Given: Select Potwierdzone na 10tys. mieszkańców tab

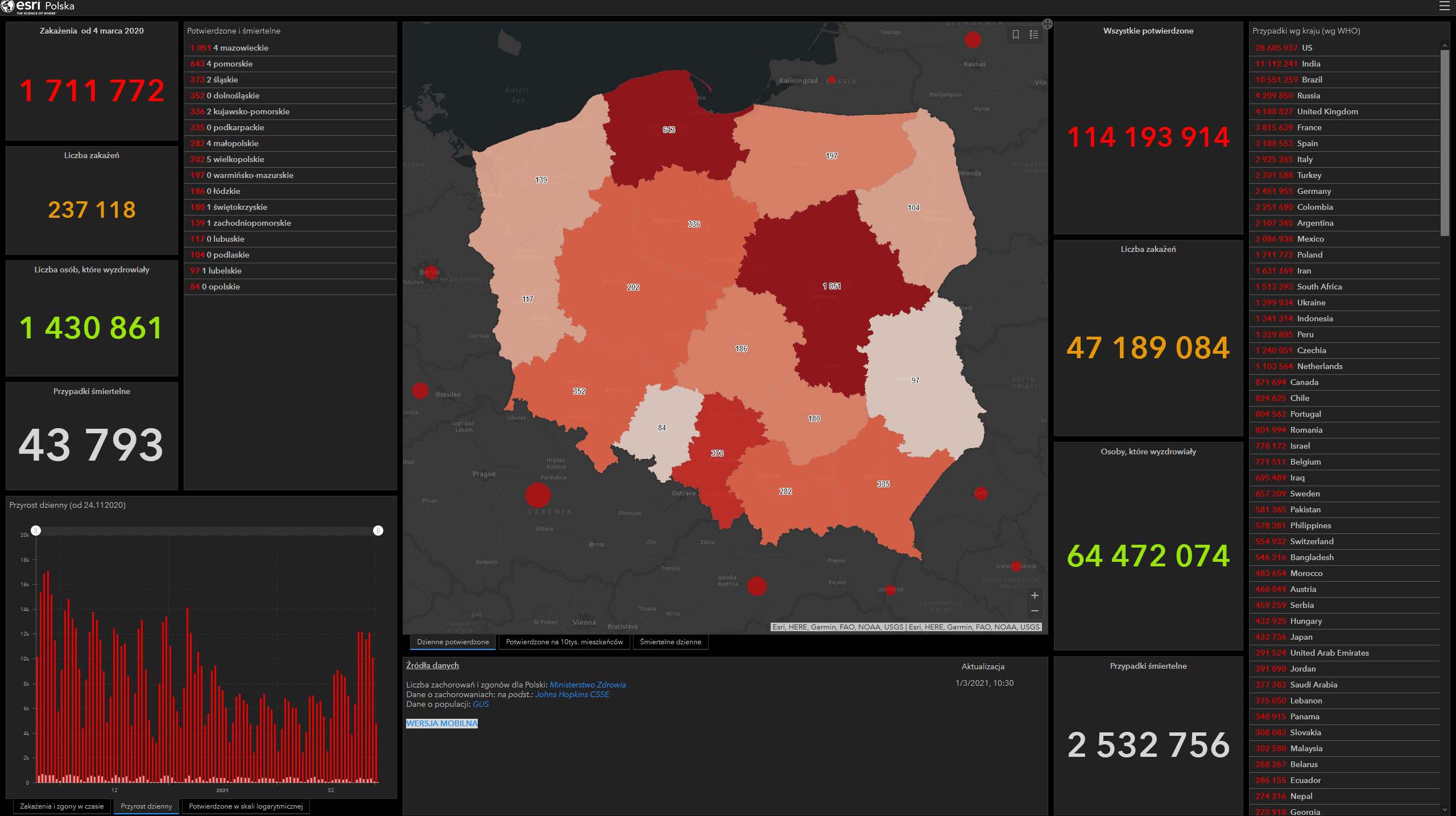Looking at the screenshot, I should coord(564,642).
